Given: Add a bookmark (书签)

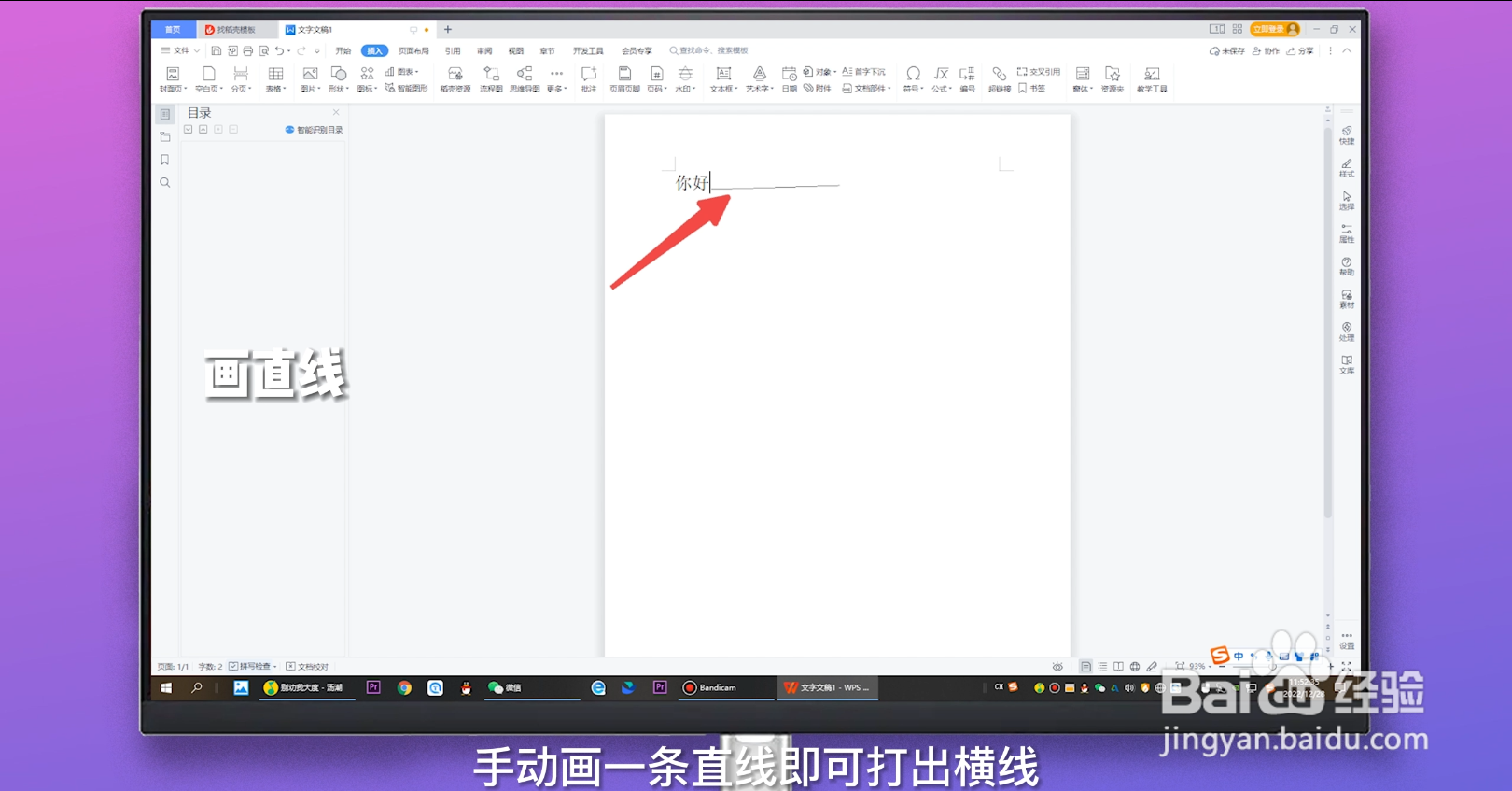Looking at the screenshot, I should (x=1031, y=89).
